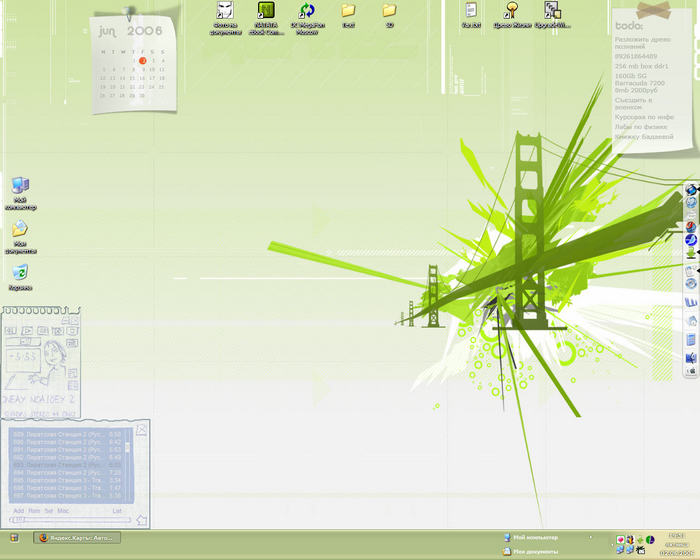The image size is (700, 560).
Task: Click the List button in the playlist
Action: (117, 510)
